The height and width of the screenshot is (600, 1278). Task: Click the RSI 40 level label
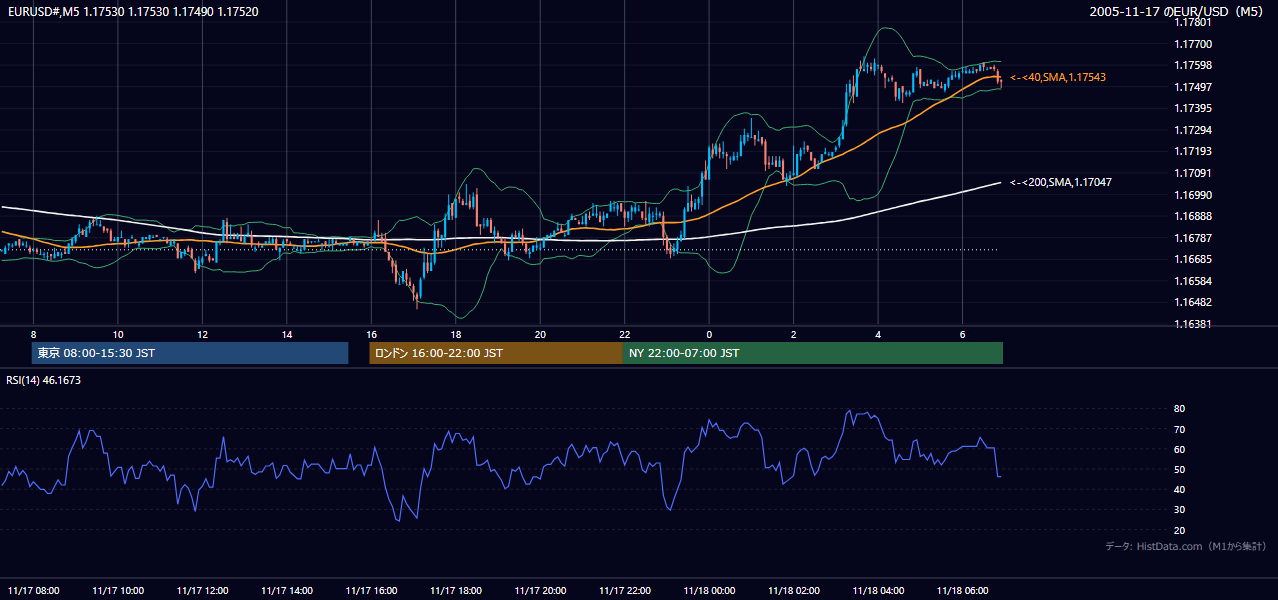pyautogui.click(x=1180, y=489)
